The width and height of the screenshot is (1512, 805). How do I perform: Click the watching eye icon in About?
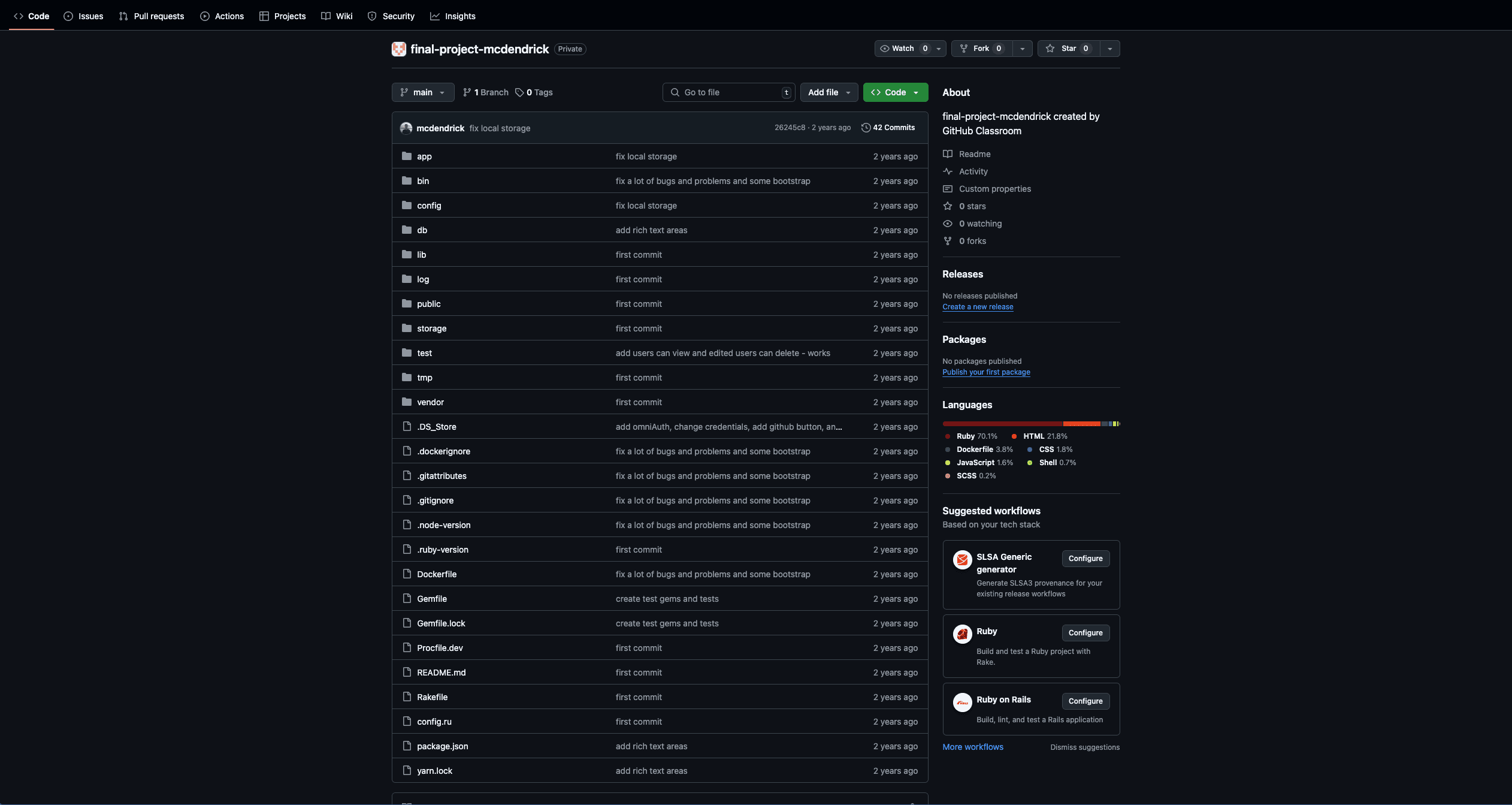948,224
